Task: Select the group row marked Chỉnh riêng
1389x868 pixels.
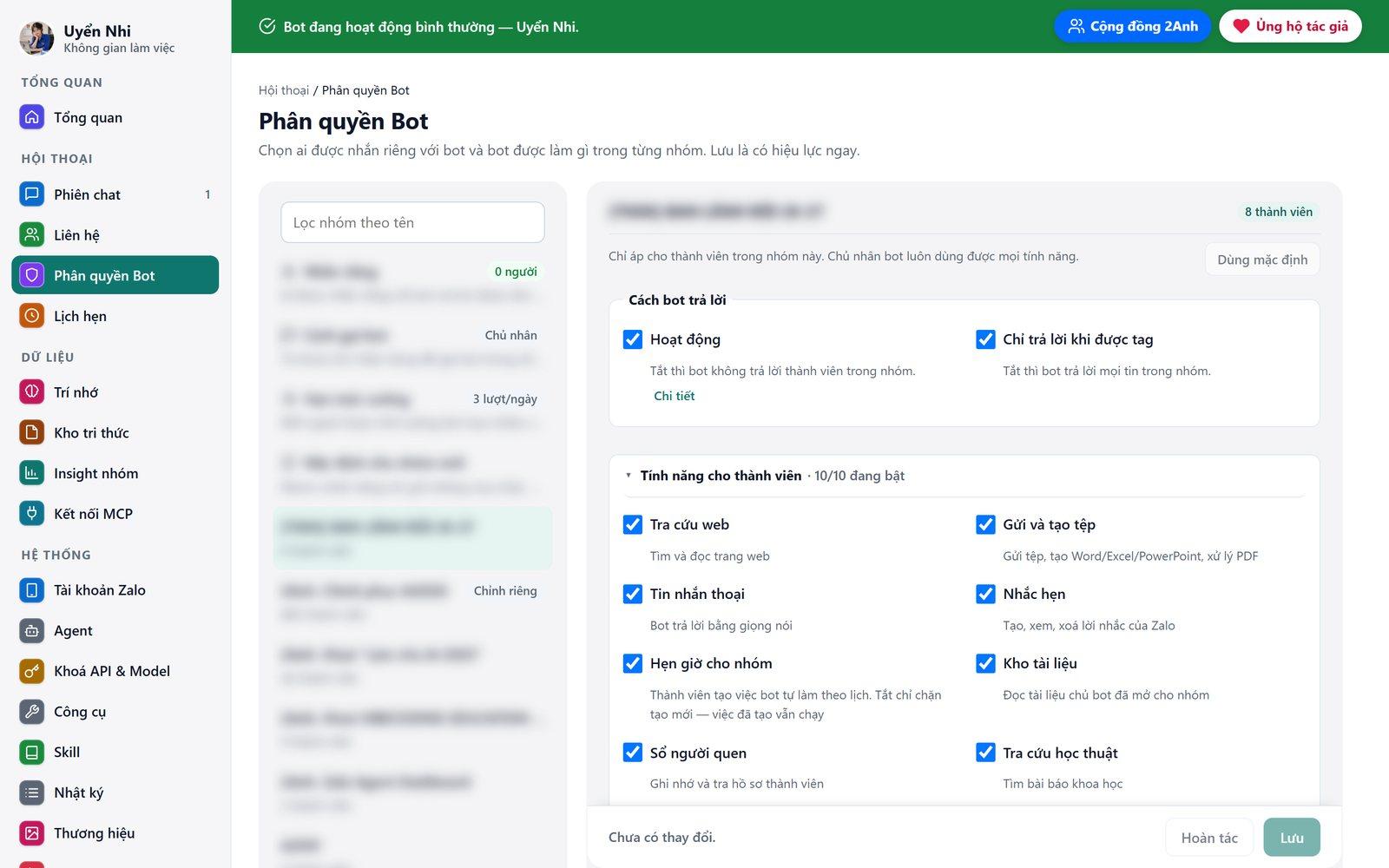Action: [412, 602]
